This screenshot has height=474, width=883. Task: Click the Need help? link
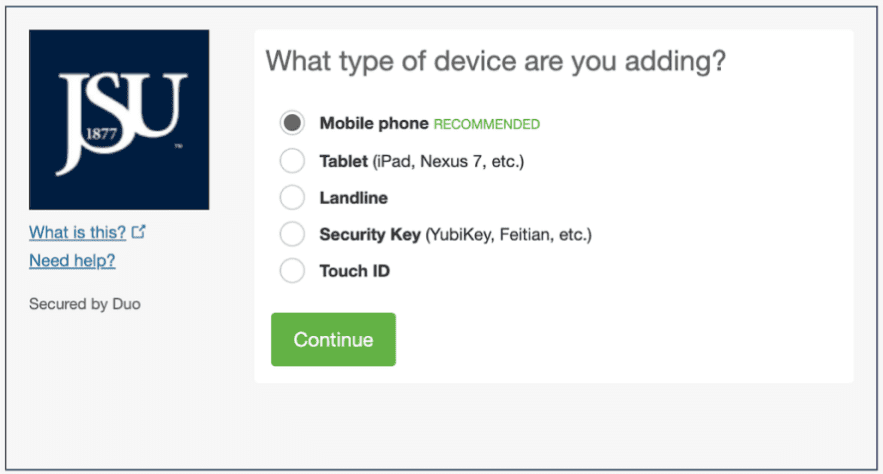pyautogui.click(x=72, y=261)
